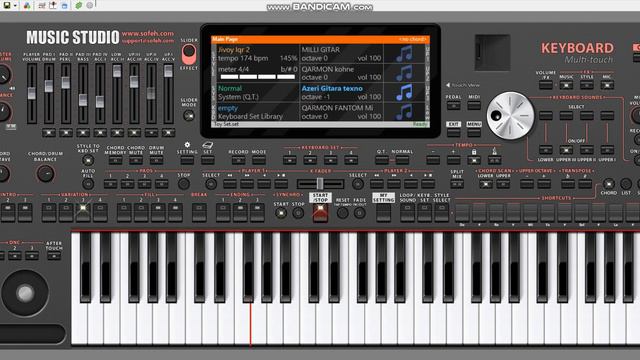This screenshot has width=640, height=360.
Task: Select VARIATION 3 button
Action: [x=83, y=213]
